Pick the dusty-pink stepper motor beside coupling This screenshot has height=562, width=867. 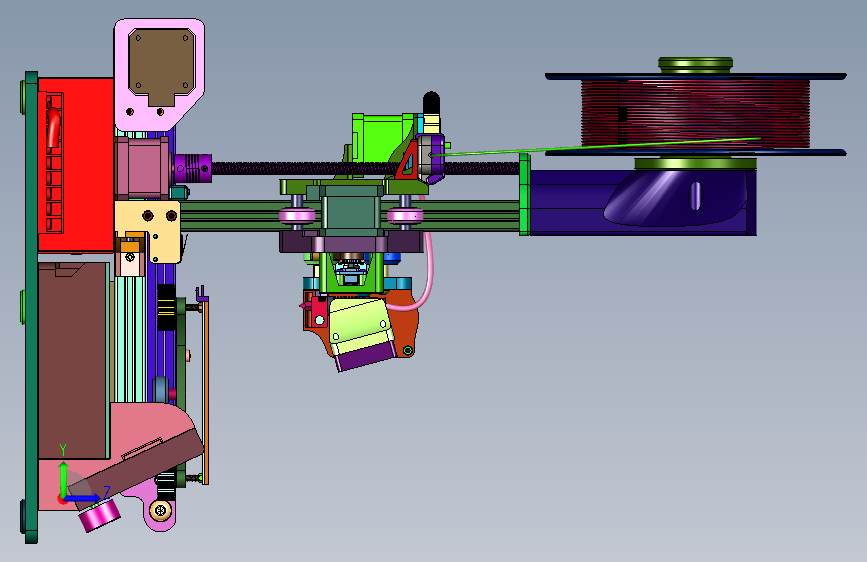[142, 168]
